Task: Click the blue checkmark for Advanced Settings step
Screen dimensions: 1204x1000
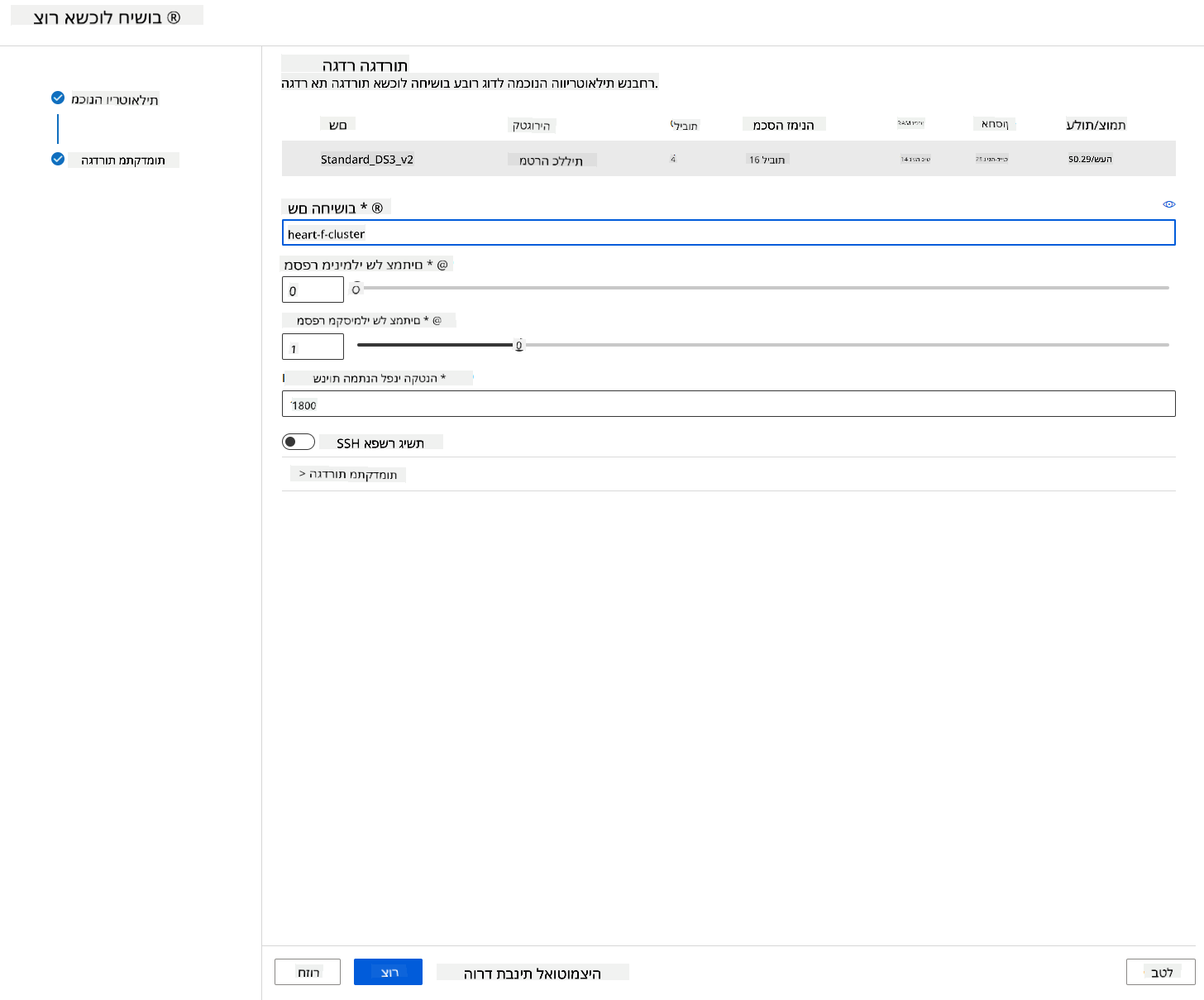Action: (x=58, y=159)
